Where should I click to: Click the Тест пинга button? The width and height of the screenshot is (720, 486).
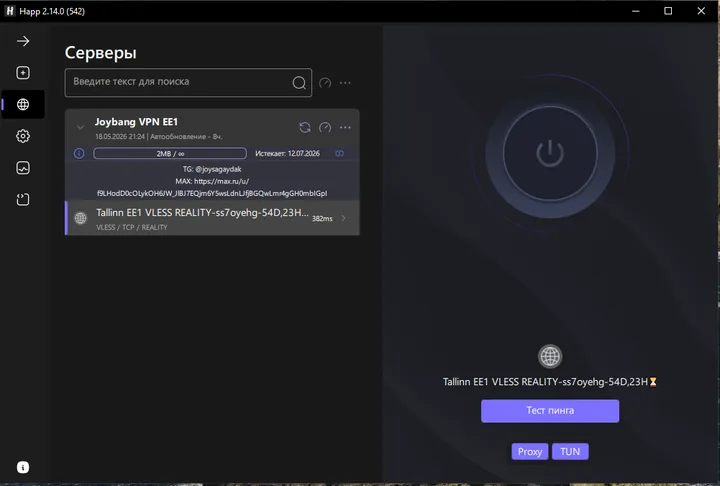click(x=550, y=411)
